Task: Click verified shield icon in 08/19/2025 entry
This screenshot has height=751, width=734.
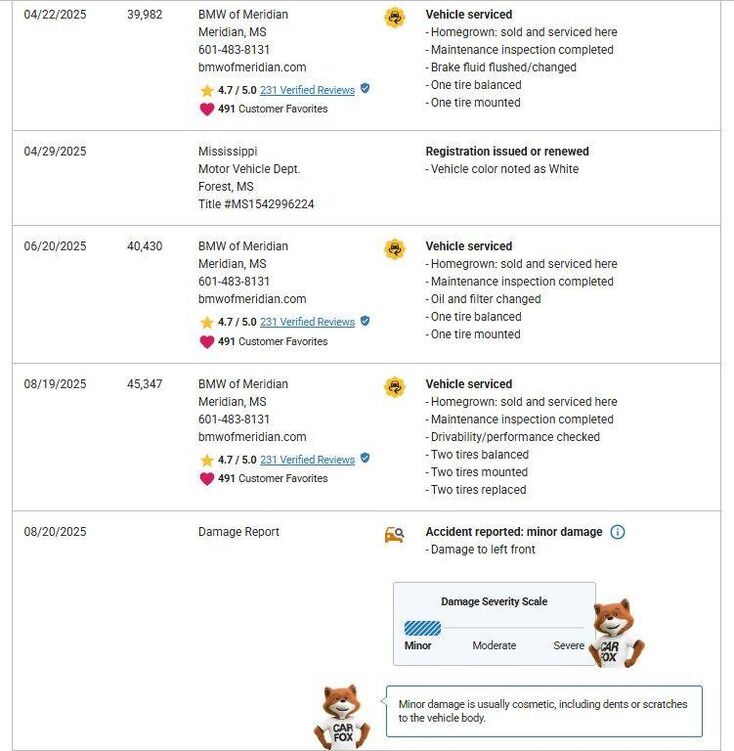Action: pos(365,458)
